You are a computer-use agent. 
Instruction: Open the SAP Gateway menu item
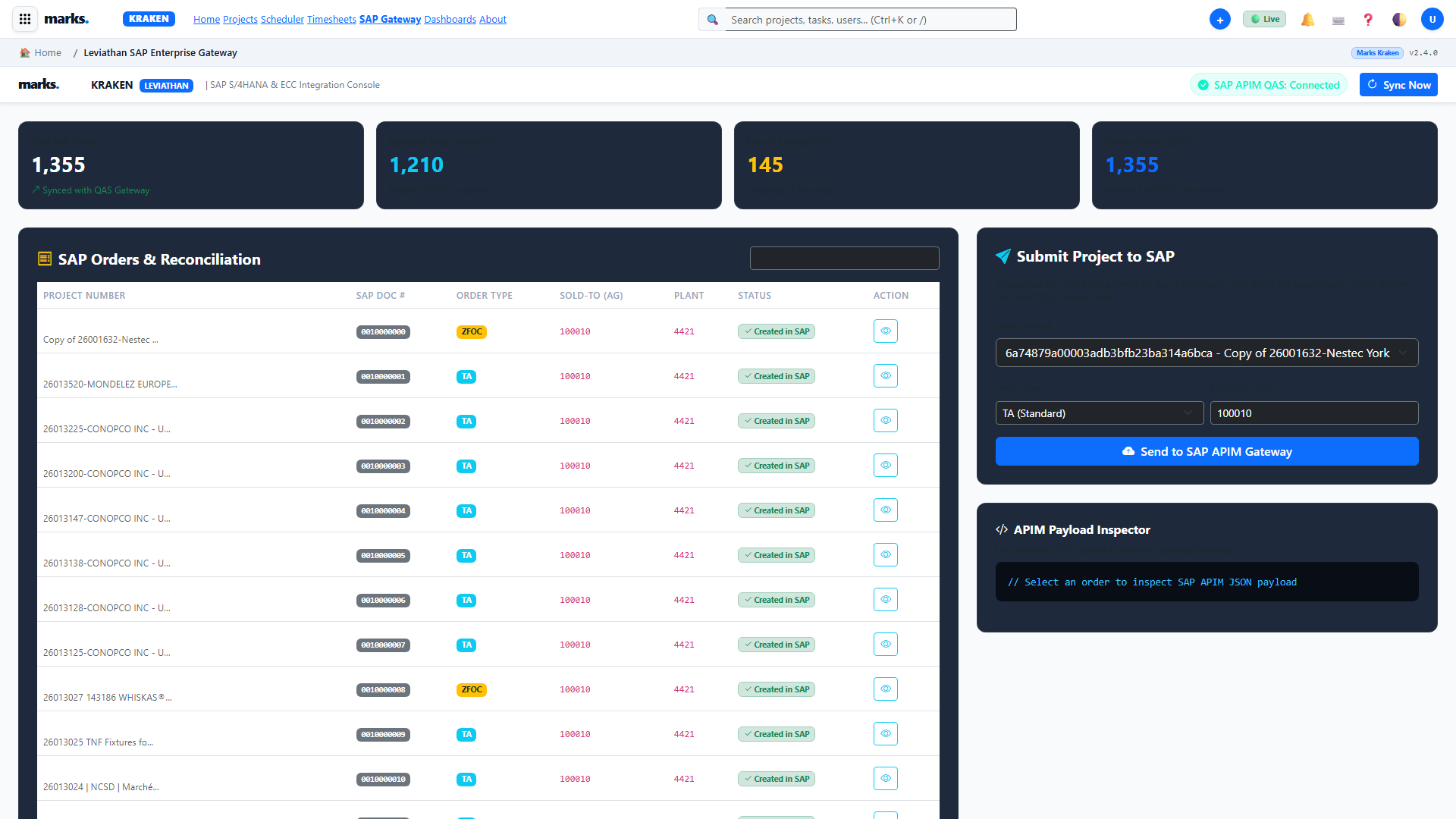[390, 20]
